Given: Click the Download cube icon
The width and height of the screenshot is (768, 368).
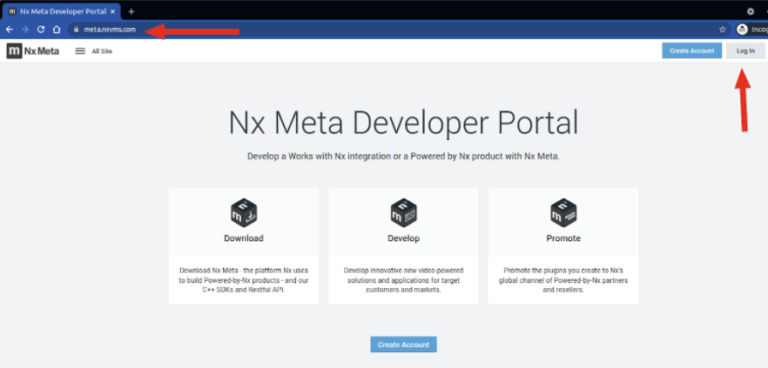Looking at the screenshot, I should (x=244, y=213).
